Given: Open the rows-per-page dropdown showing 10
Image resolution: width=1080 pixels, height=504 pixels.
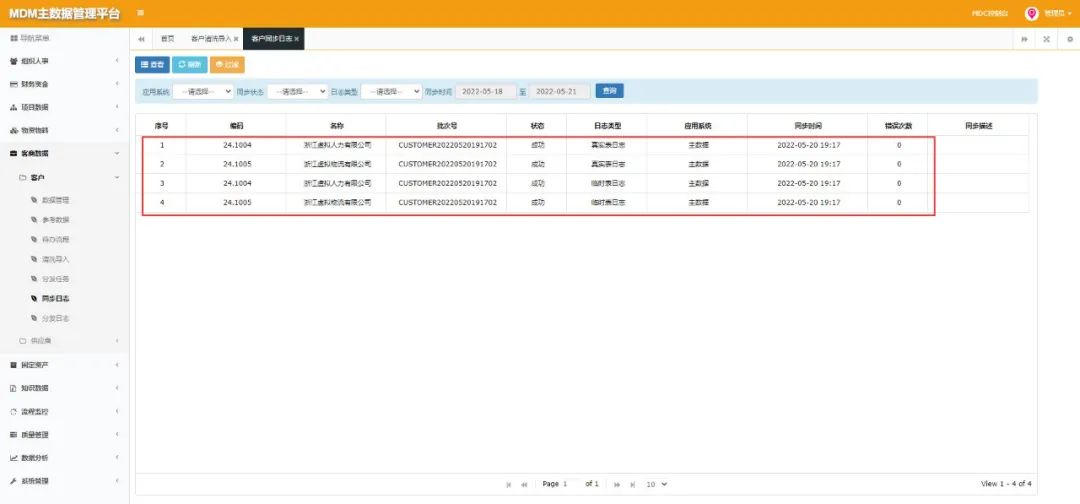Looking at the screenshot, I should 656,484.
